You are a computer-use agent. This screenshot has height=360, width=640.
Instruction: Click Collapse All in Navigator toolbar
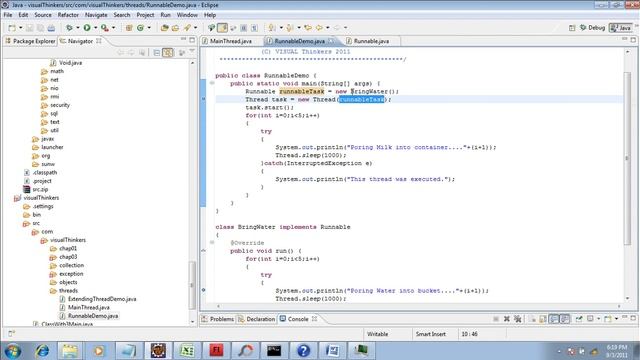pyautogui.click(x=157, y=53)
